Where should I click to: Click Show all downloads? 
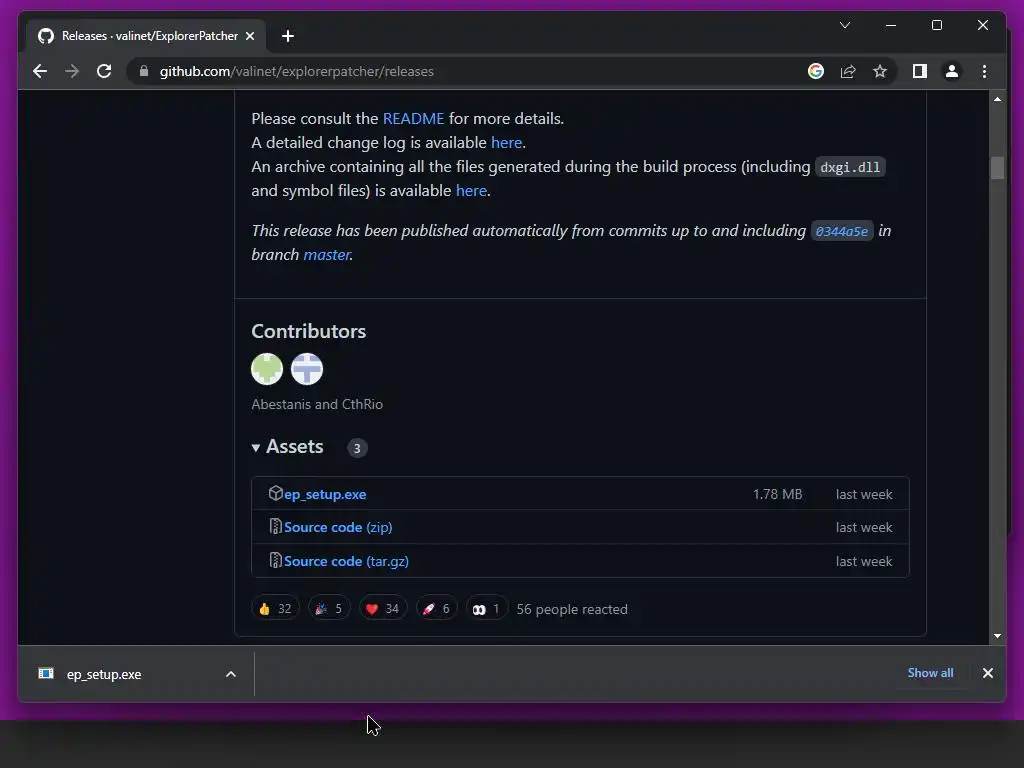point(930,673)
